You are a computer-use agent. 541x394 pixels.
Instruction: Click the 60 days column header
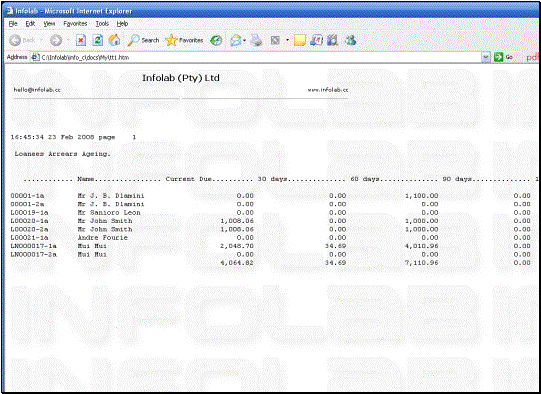coord(365,179)
